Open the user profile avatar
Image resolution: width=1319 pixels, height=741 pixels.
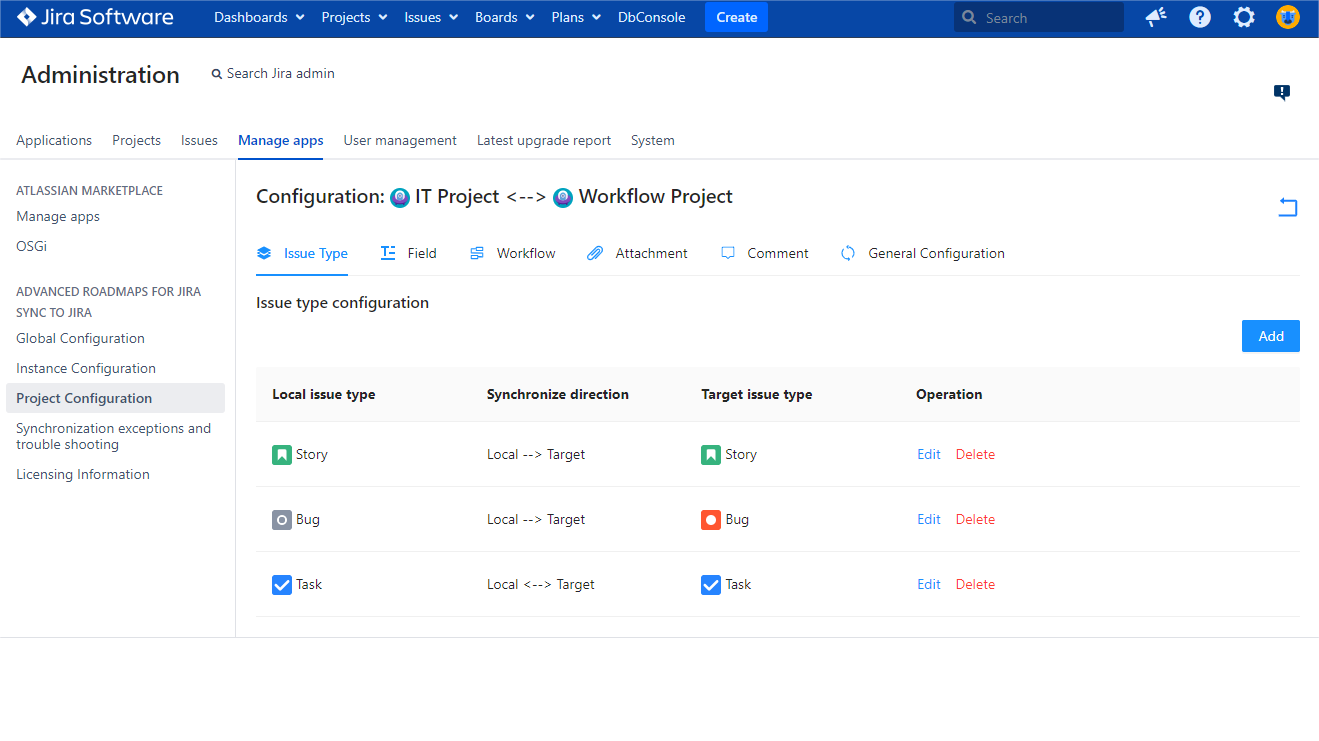pos(1288,17)
